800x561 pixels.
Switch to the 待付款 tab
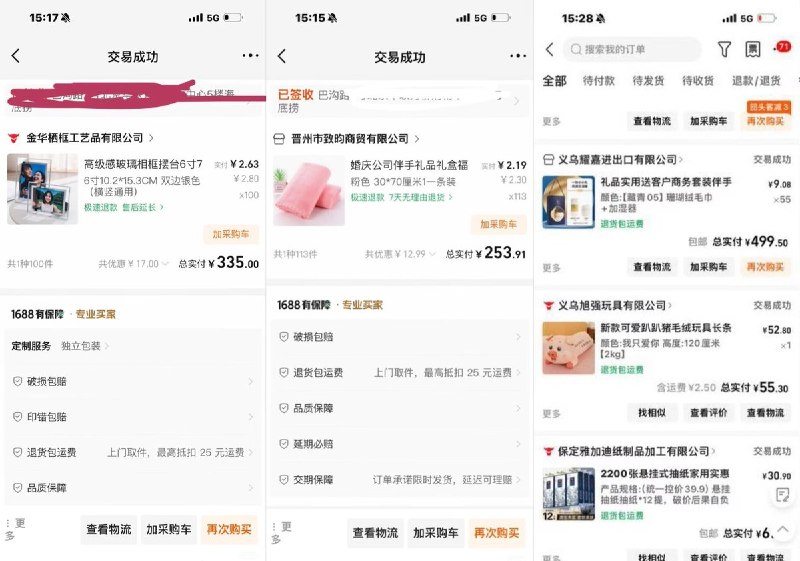598,81
